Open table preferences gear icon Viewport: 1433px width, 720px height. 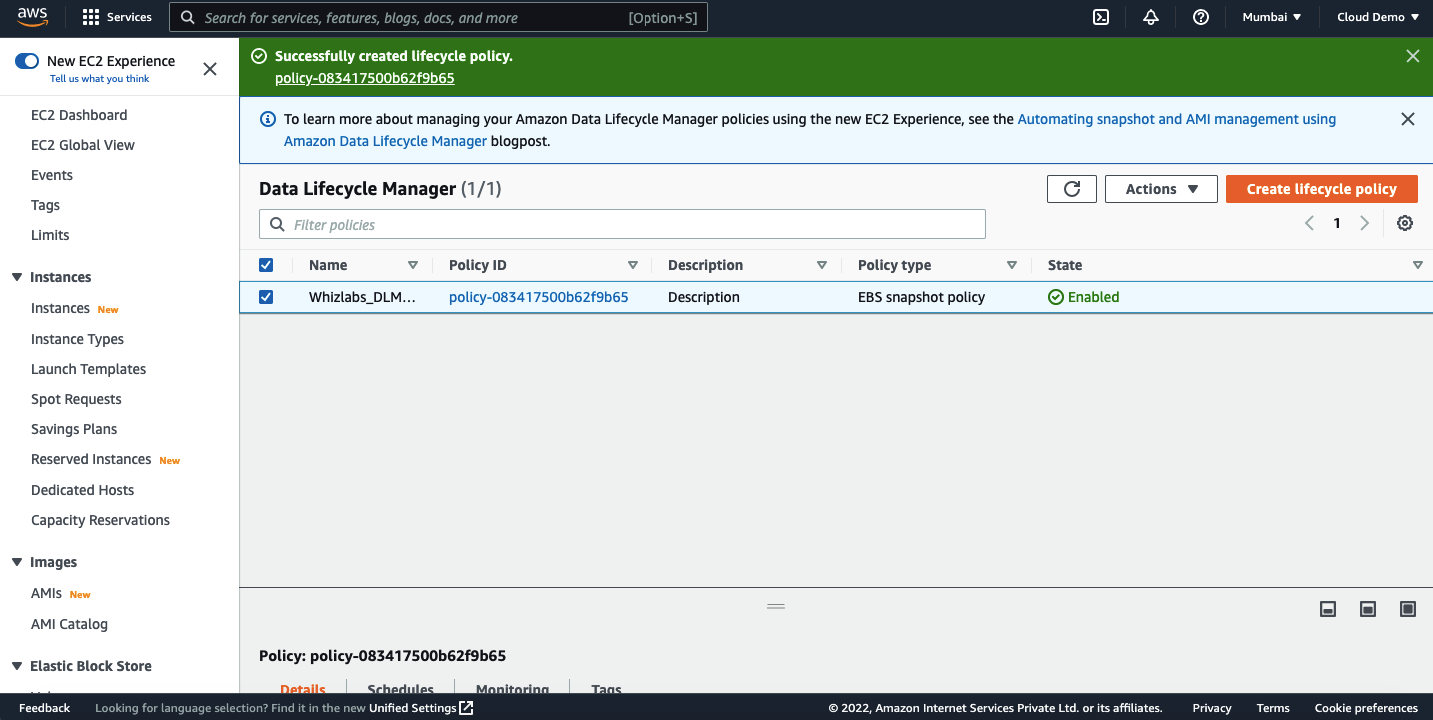click(1405, 223)
